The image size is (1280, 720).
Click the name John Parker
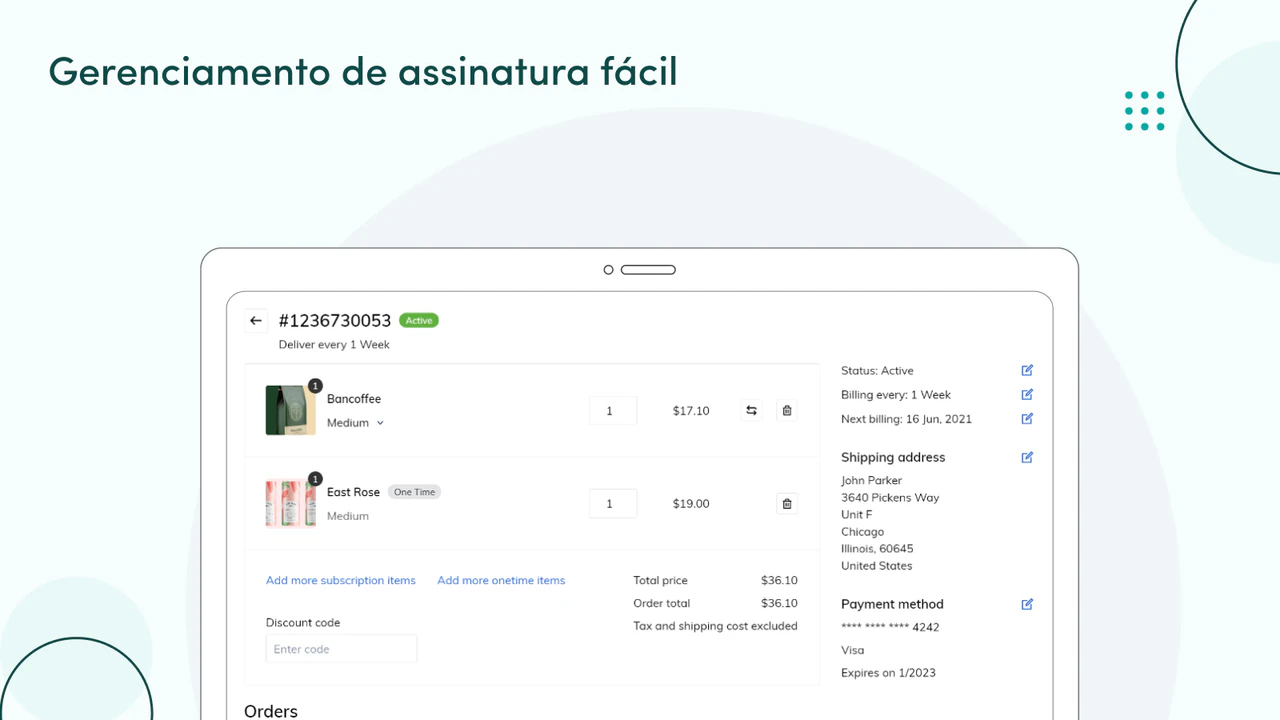(872, 480)
